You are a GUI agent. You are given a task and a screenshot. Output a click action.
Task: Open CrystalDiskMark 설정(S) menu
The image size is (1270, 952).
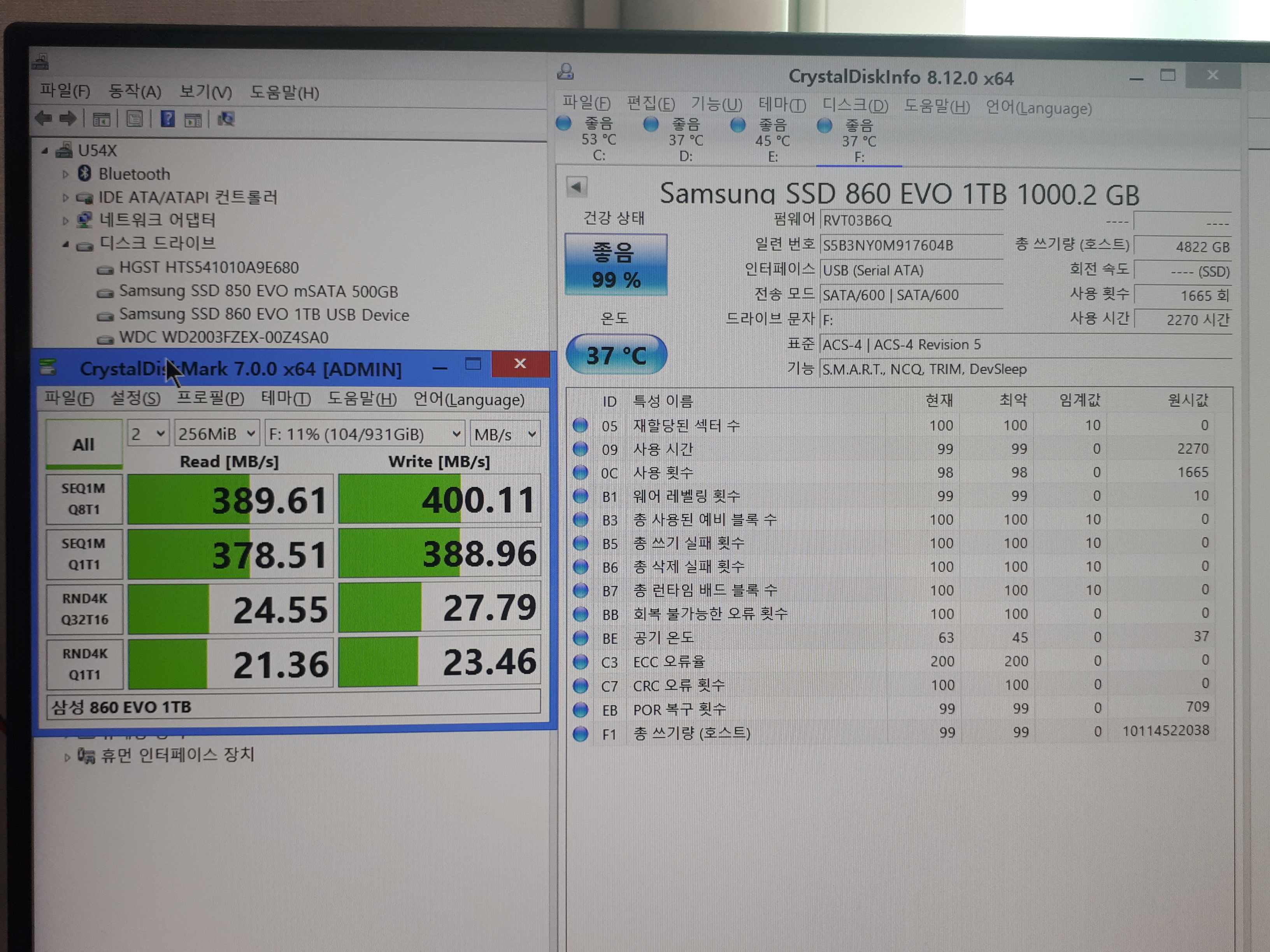click(135, 398)
